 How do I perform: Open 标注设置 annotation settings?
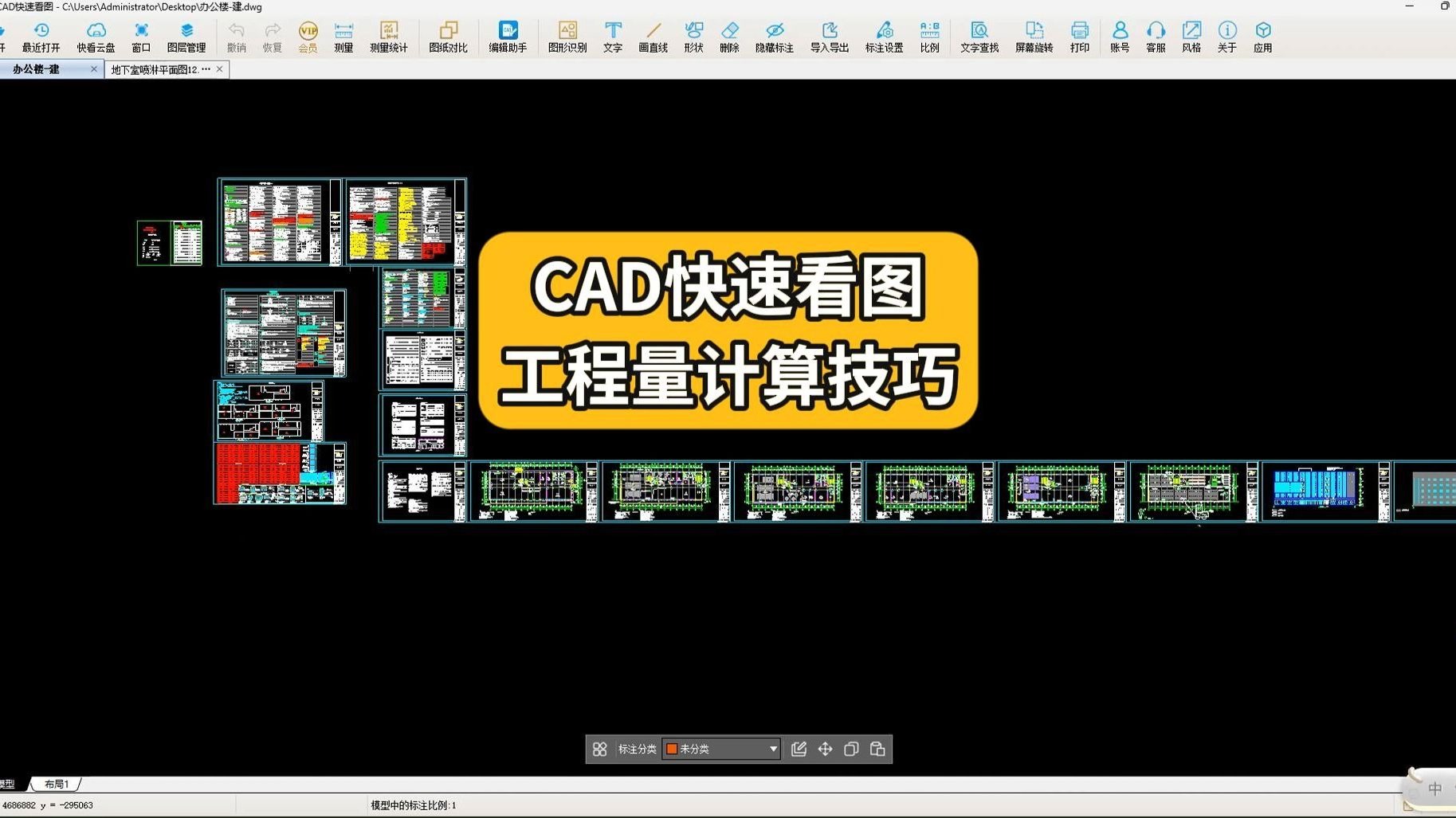coord(883,36)
